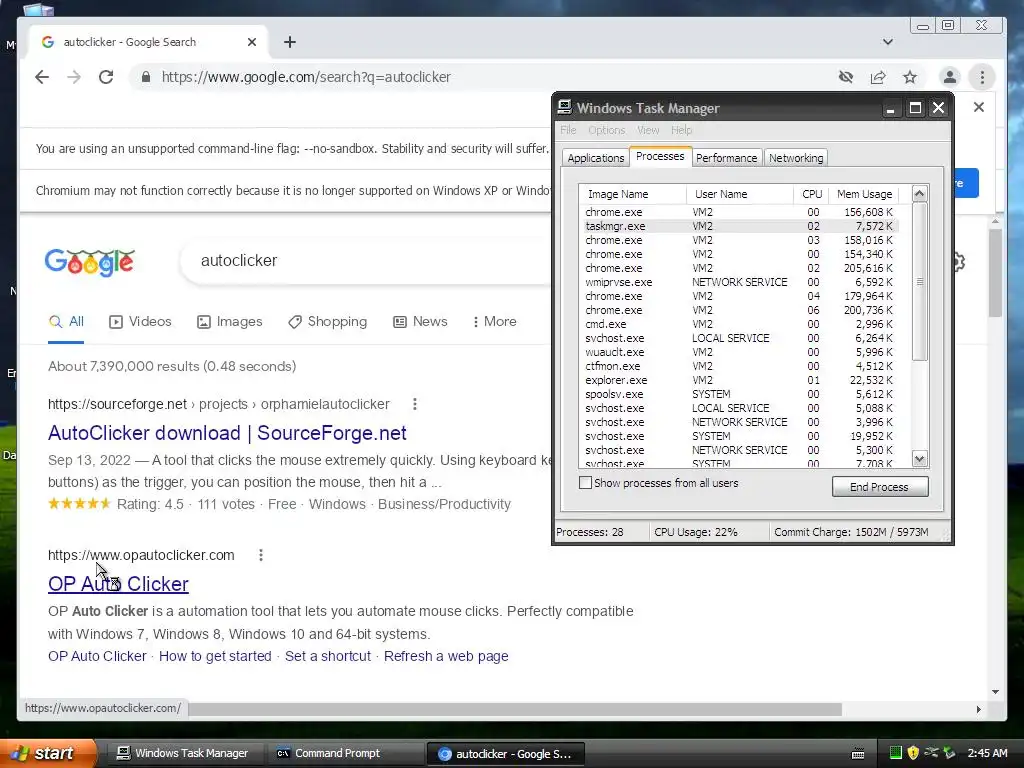This screenshot has width=1024, height=768.
Task: Click the green Task Manager CPU tray icon
Action: (895, 754)
